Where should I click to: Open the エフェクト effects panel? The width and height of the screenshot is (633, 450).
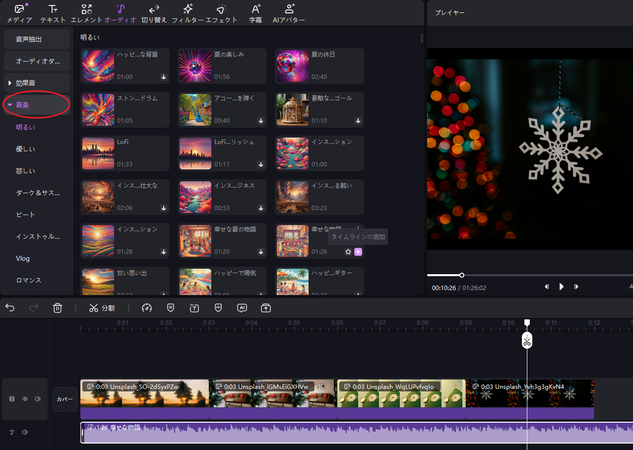(x=221, y=13)
